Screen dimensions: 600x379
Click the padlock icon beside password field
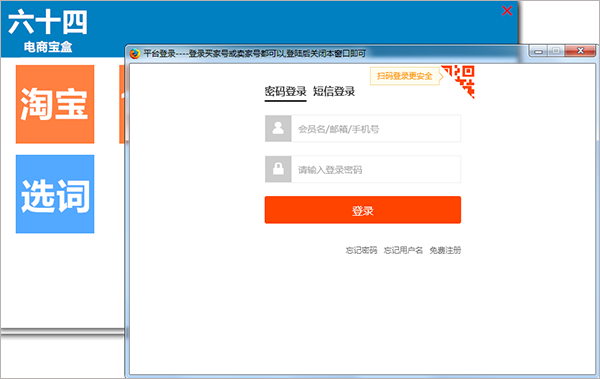coord(278,169)
